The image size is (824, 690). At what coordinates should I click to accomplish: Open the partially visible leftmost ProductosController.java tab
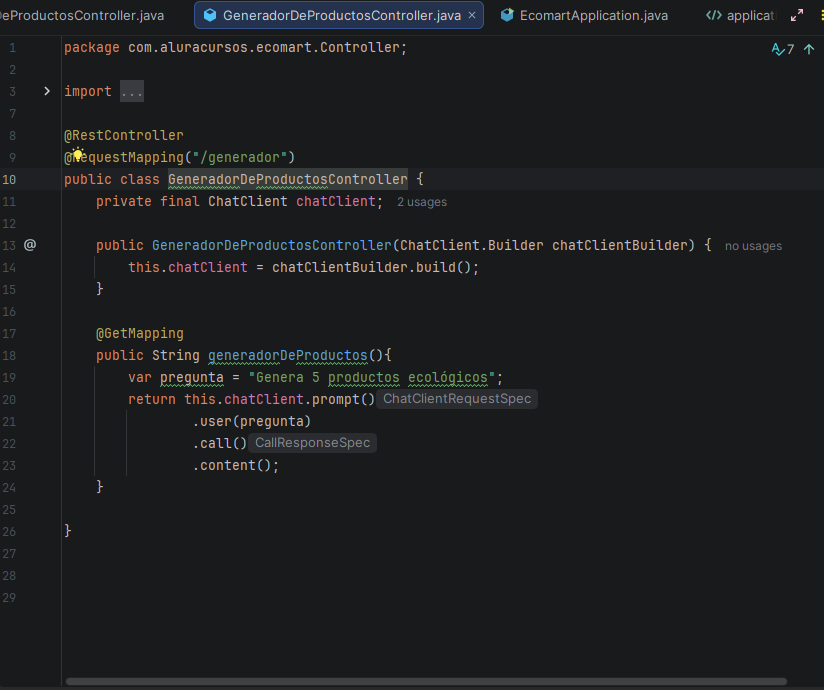tap(82, 16)
